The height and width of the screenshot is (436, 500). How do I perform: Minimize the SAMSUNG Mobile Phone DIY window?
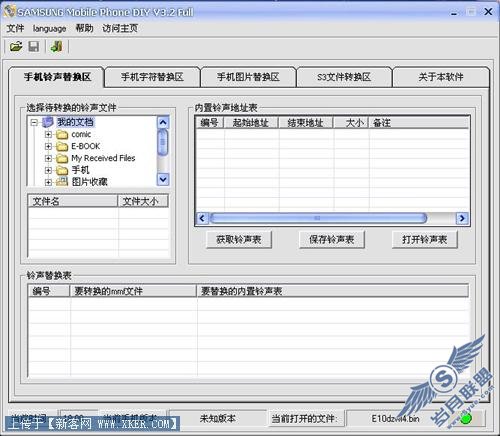click(x=454, y=12)
